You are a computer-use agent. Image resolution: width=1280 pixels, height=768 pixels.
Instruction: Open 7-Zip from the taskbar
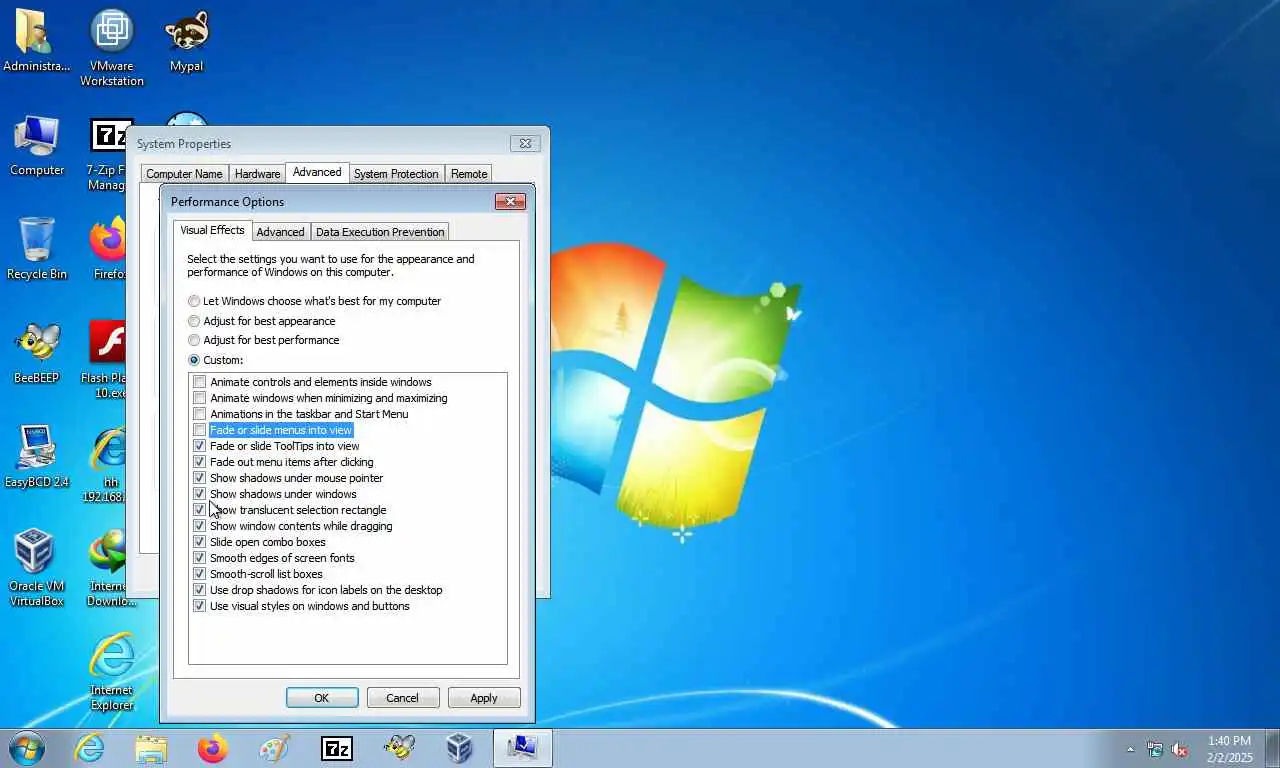(x=336, y=748)
